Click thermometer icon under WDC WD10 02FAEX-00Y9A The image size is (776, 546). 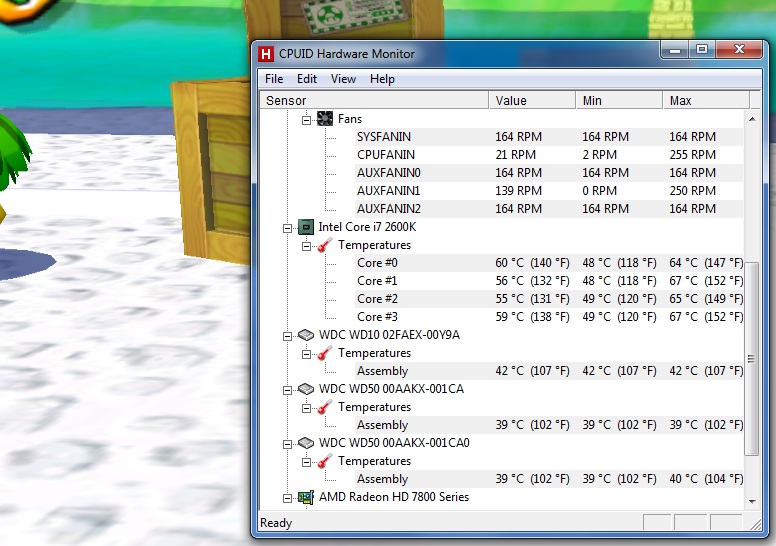[325, 353]
